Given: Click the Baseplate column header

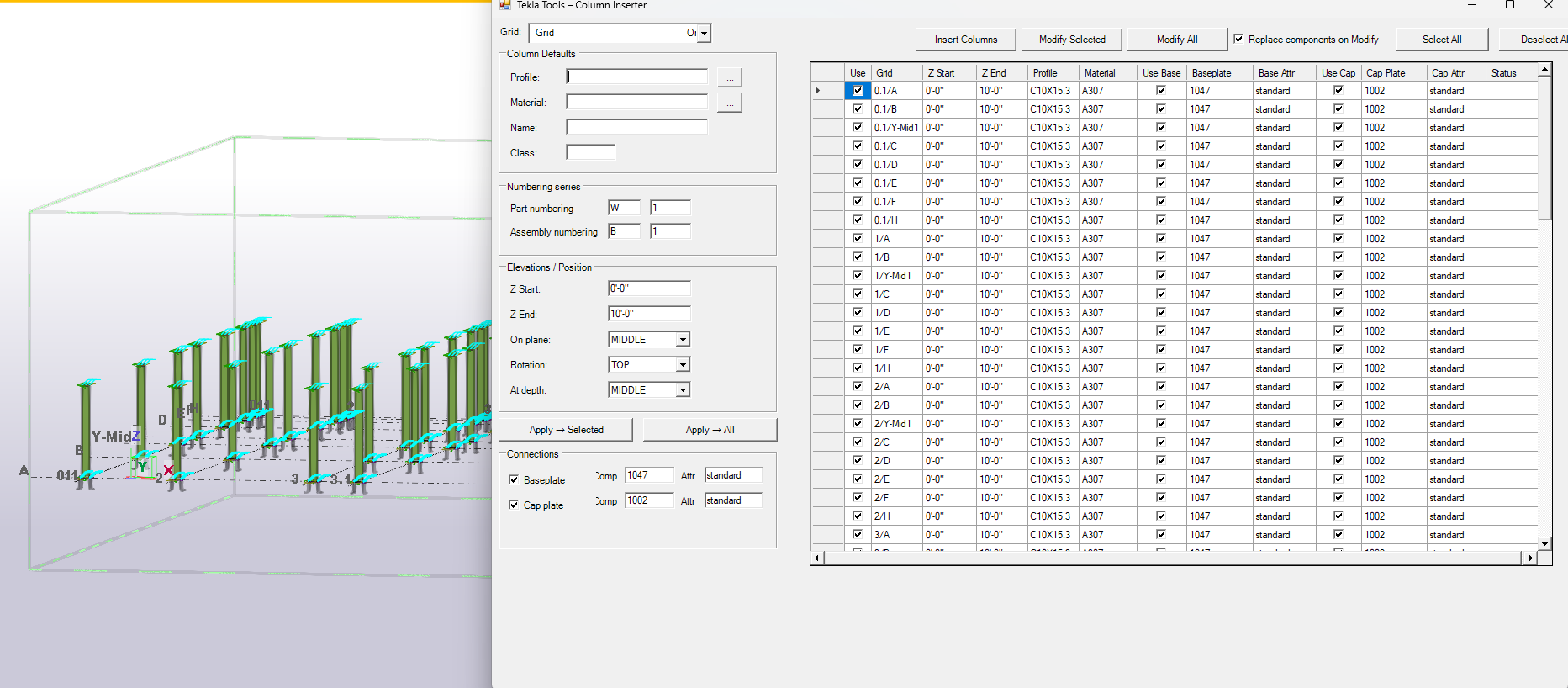Looking at the screenshot, I should [1219, 73].
